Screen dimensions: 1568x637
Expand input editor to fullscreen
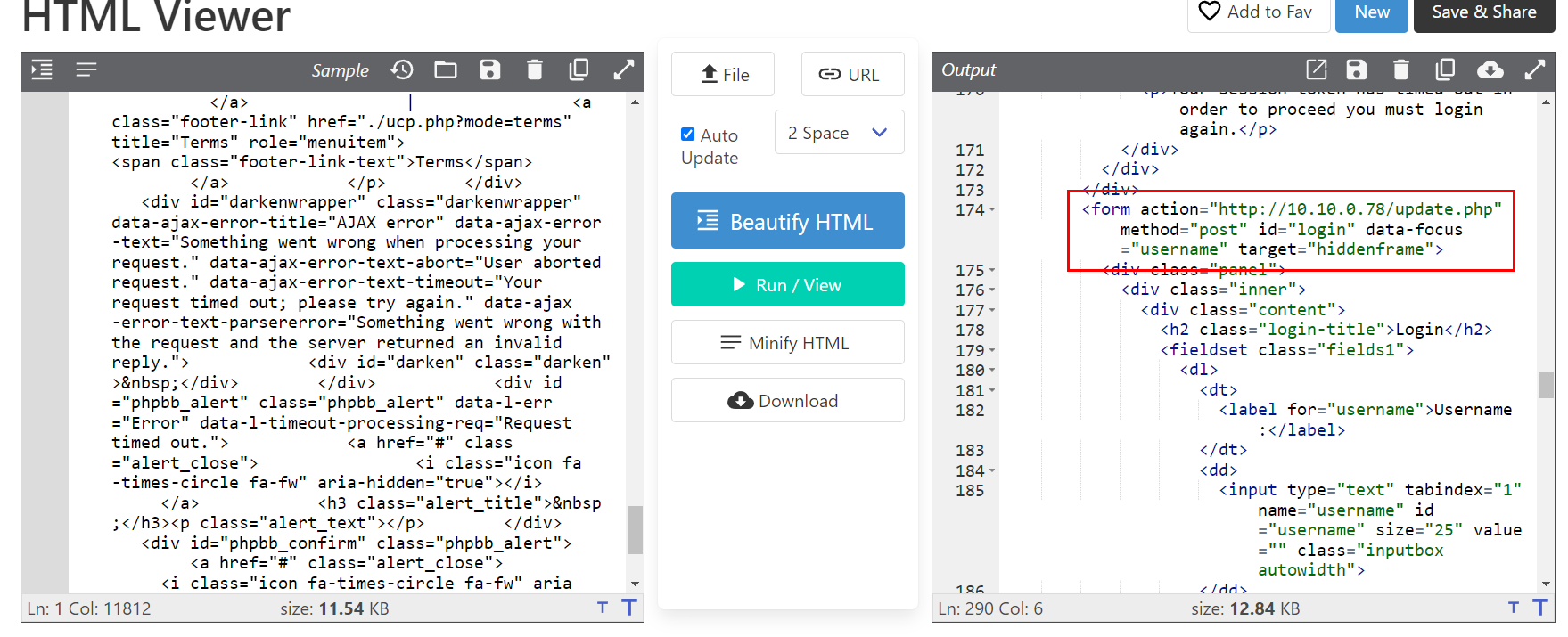(624, 69)
